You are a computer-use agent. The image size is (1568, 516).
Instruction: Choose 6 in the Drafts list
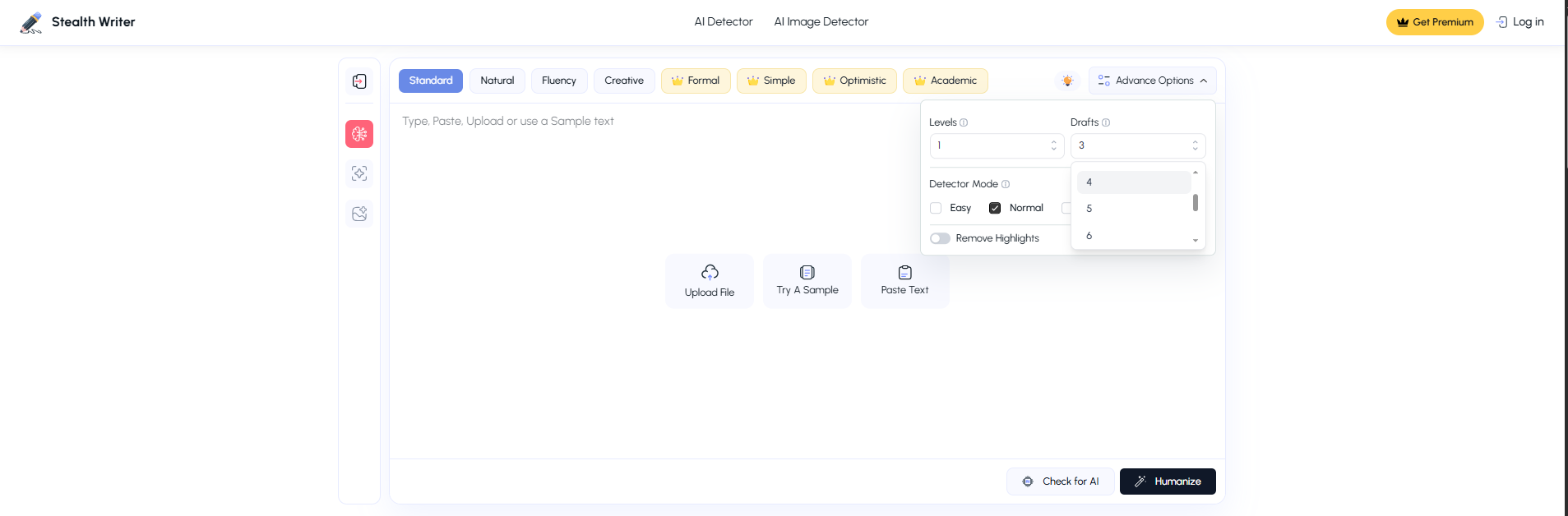click(1134, 236)
